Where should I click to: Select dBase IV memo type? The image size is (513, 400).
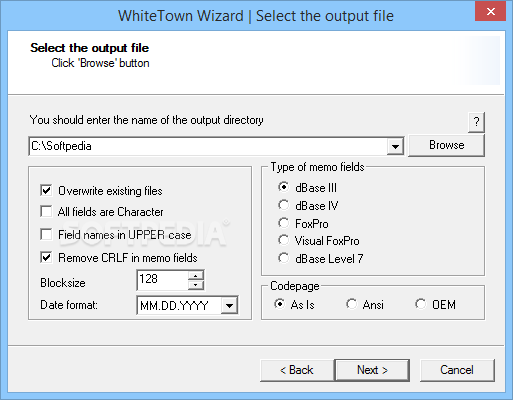[x=283, y=205]
